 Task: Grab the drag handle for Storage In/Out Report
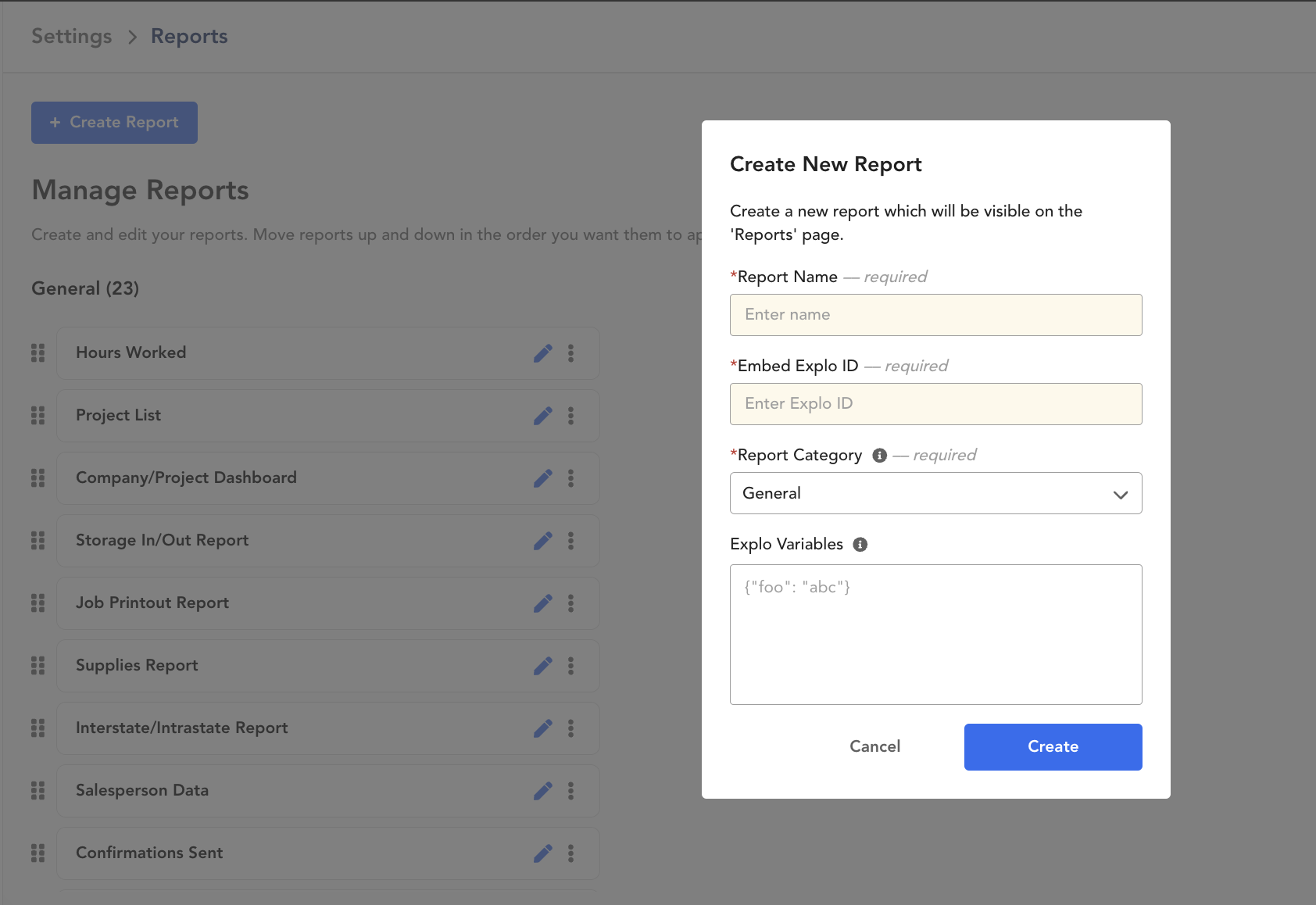tap(38, 541)
